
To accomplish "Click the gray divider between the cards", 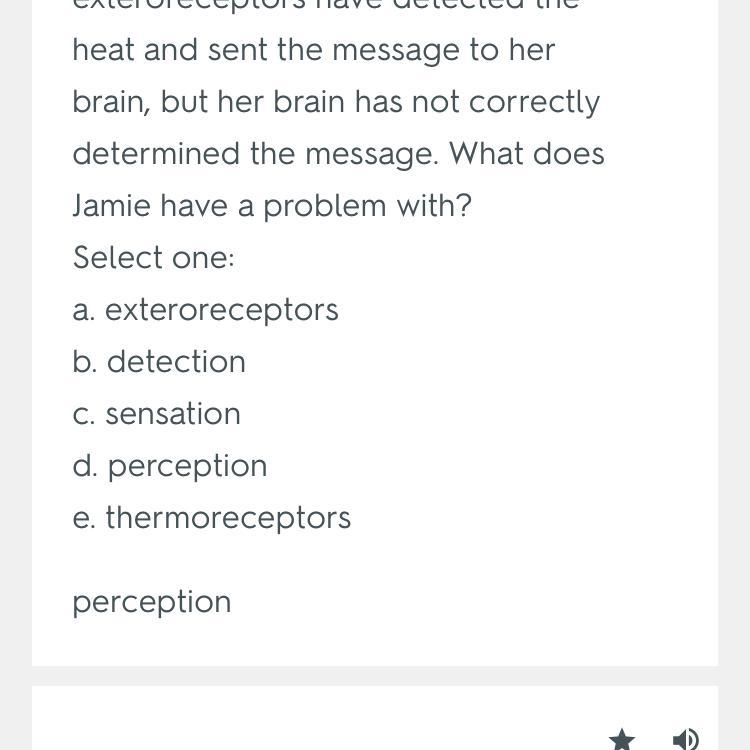I will point(375,676).
